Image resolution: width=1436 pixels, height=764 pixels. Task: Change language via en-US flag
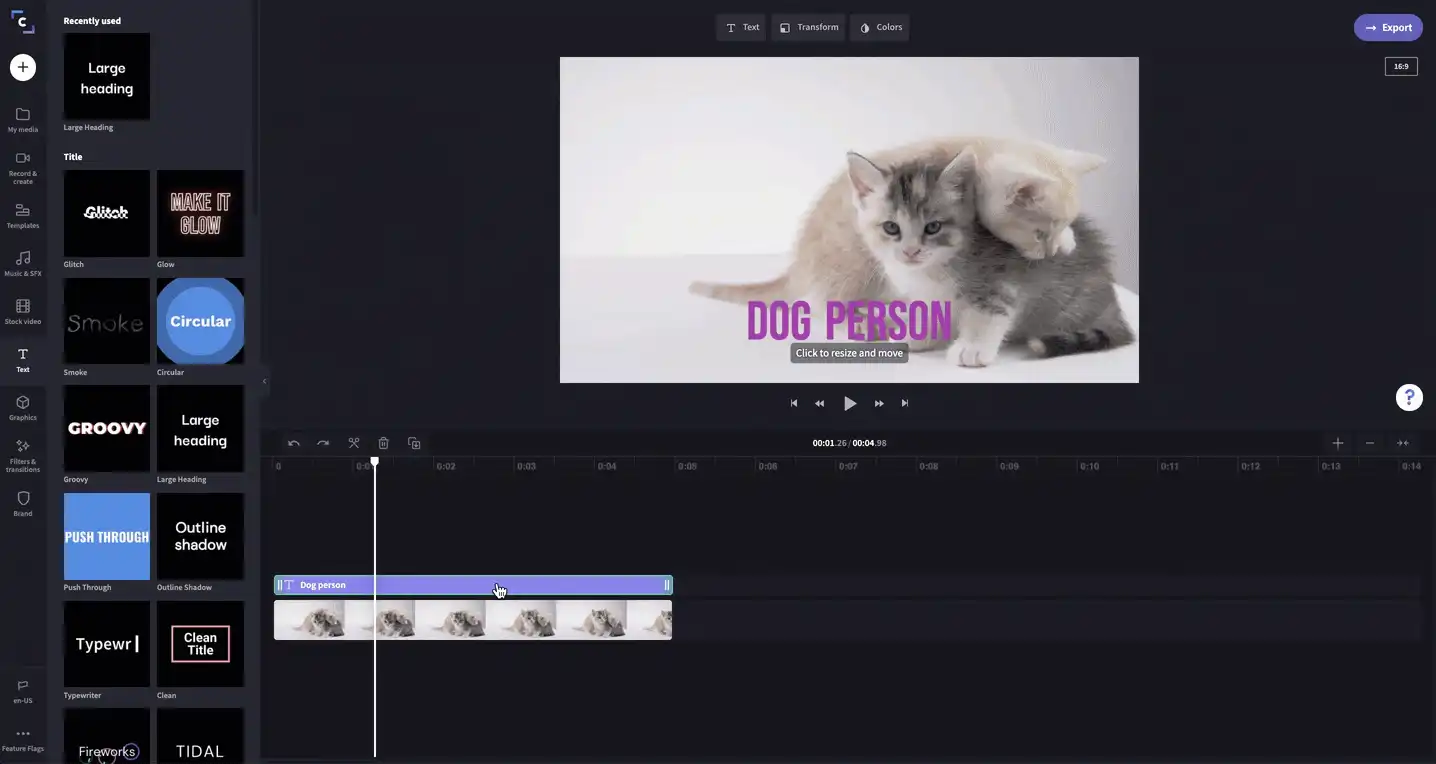23,692
